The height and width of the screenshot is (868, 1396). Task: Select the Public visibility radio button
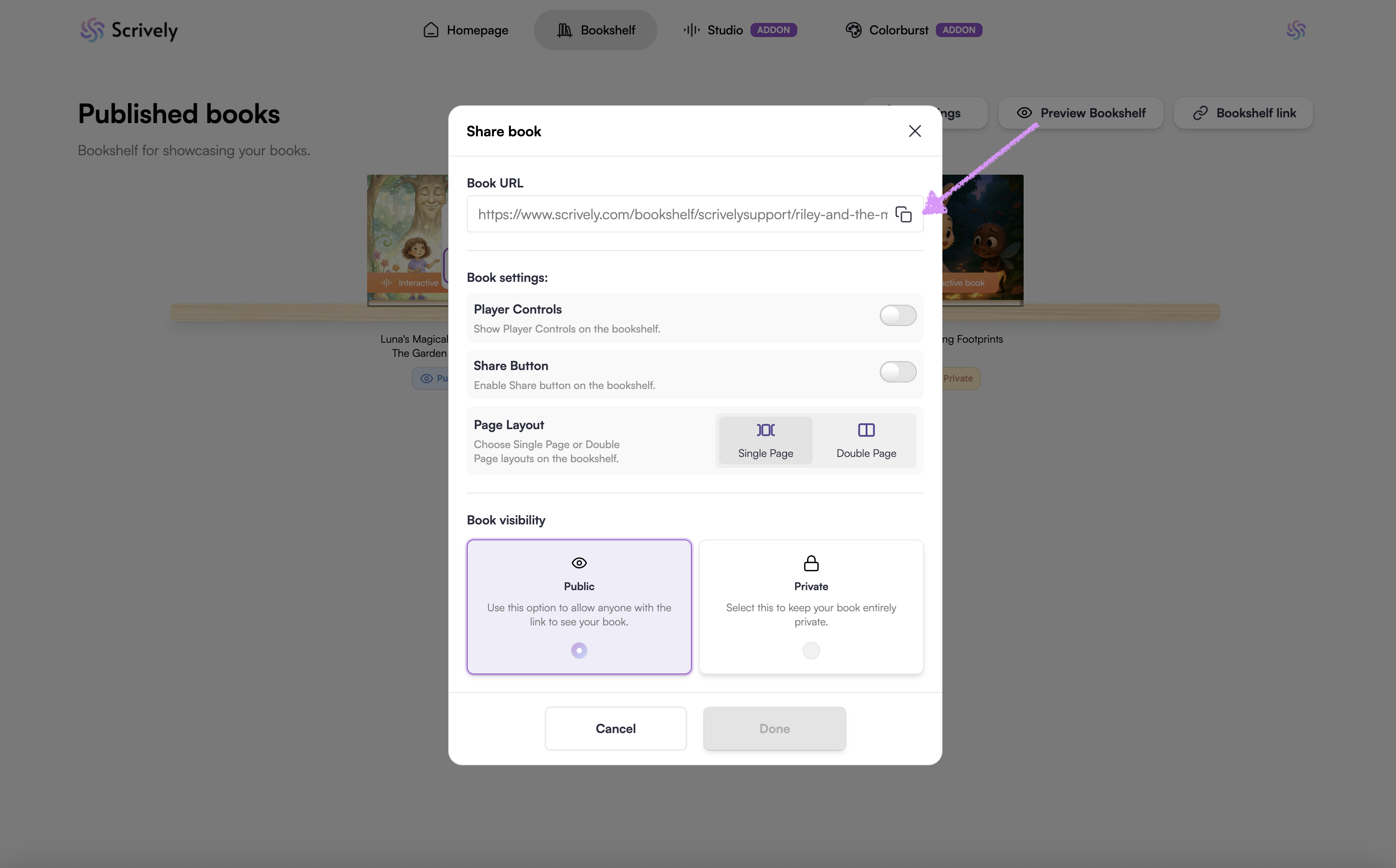coord(579,651)
